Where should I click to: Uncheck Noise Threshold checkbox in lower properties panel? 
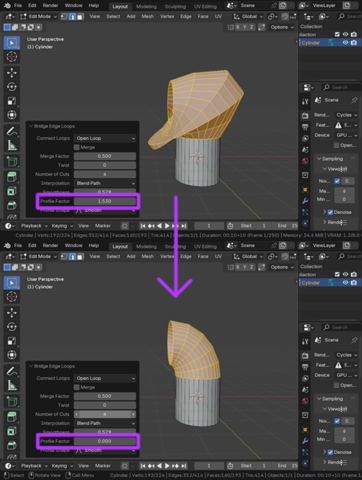tap(337, 421)
